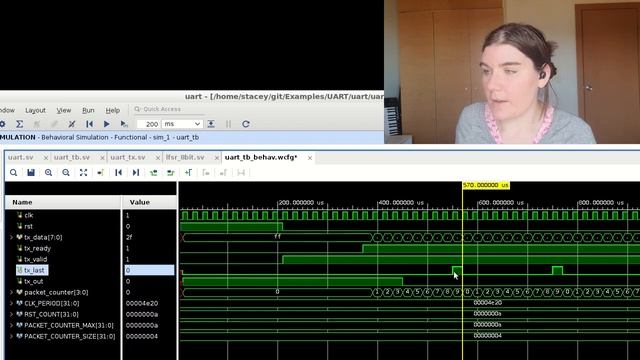Click the 570.000000 us cursor time label
This screenshot has height=360, width=640.
pyautogui.click(x=486, y=185)
